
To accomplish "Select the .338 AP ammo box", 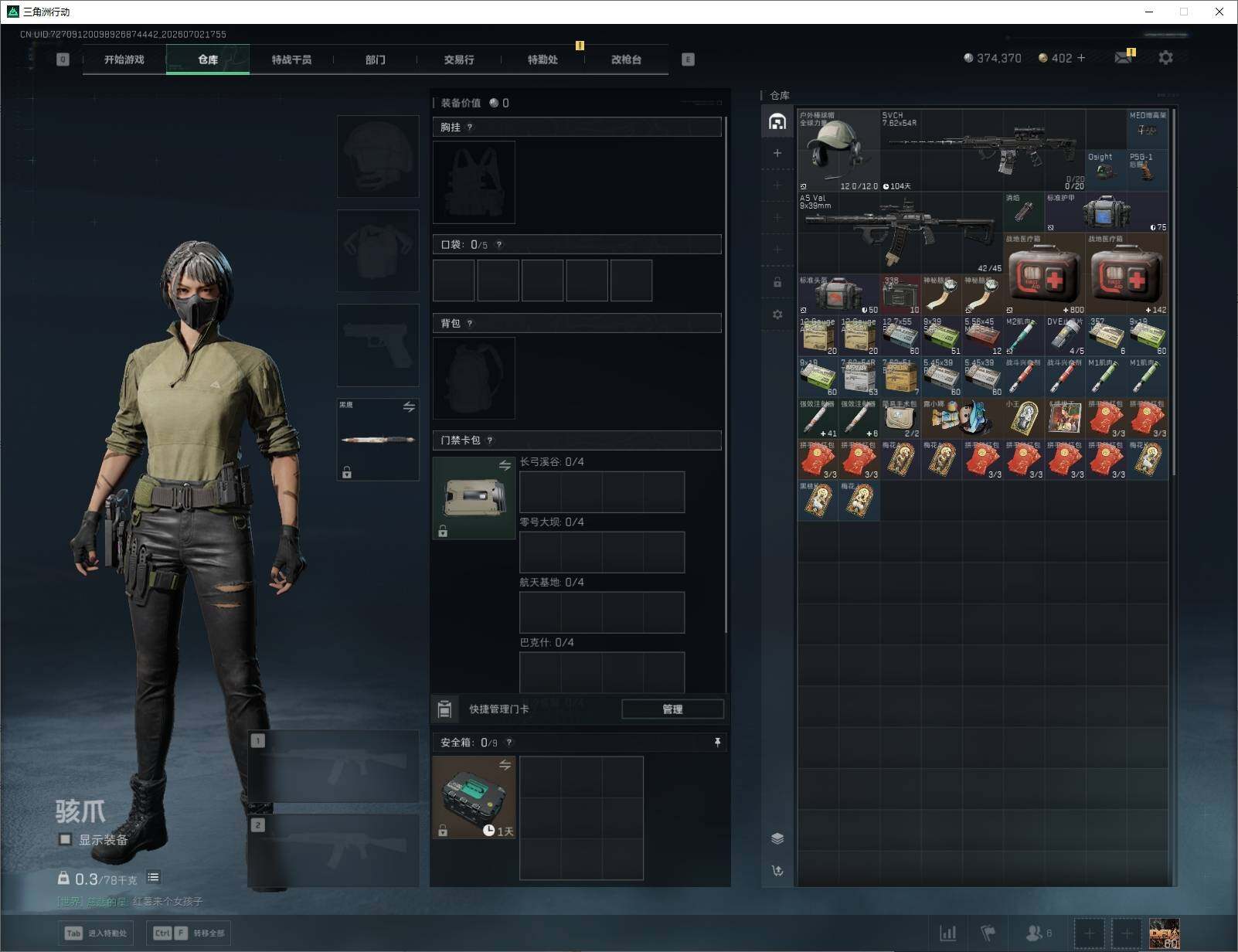I will coord(900,294).
